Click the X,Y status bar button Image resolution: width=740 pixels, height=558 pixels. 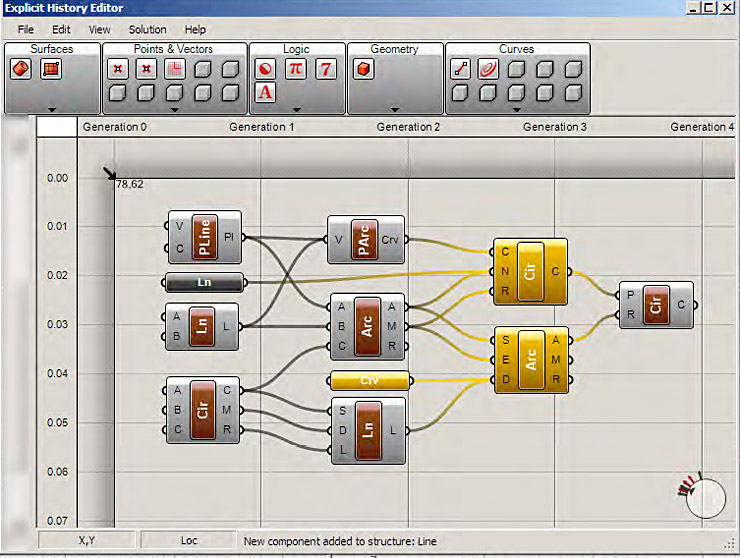coord(86,540)
